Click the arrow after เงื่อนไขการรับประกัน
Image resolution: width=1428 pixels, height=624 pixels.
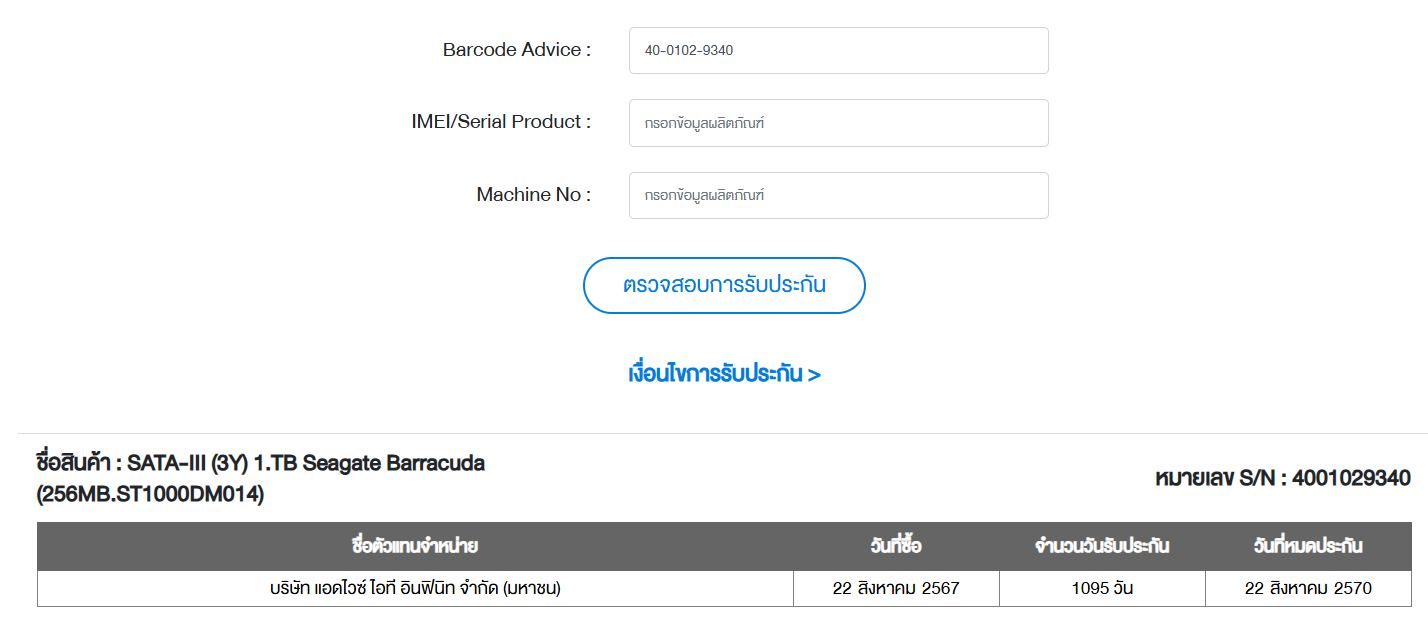[814, 375]
